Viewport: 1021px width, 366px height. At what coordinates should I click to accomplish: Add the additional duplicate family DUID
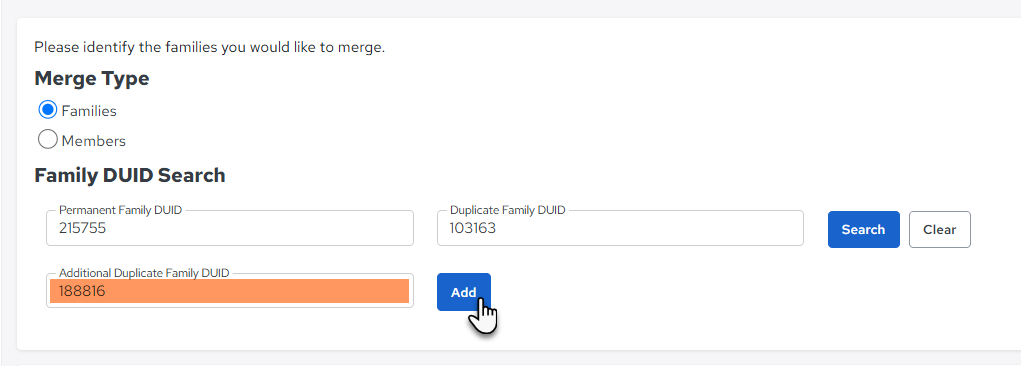pyautogui.click(x=464, y=292)
